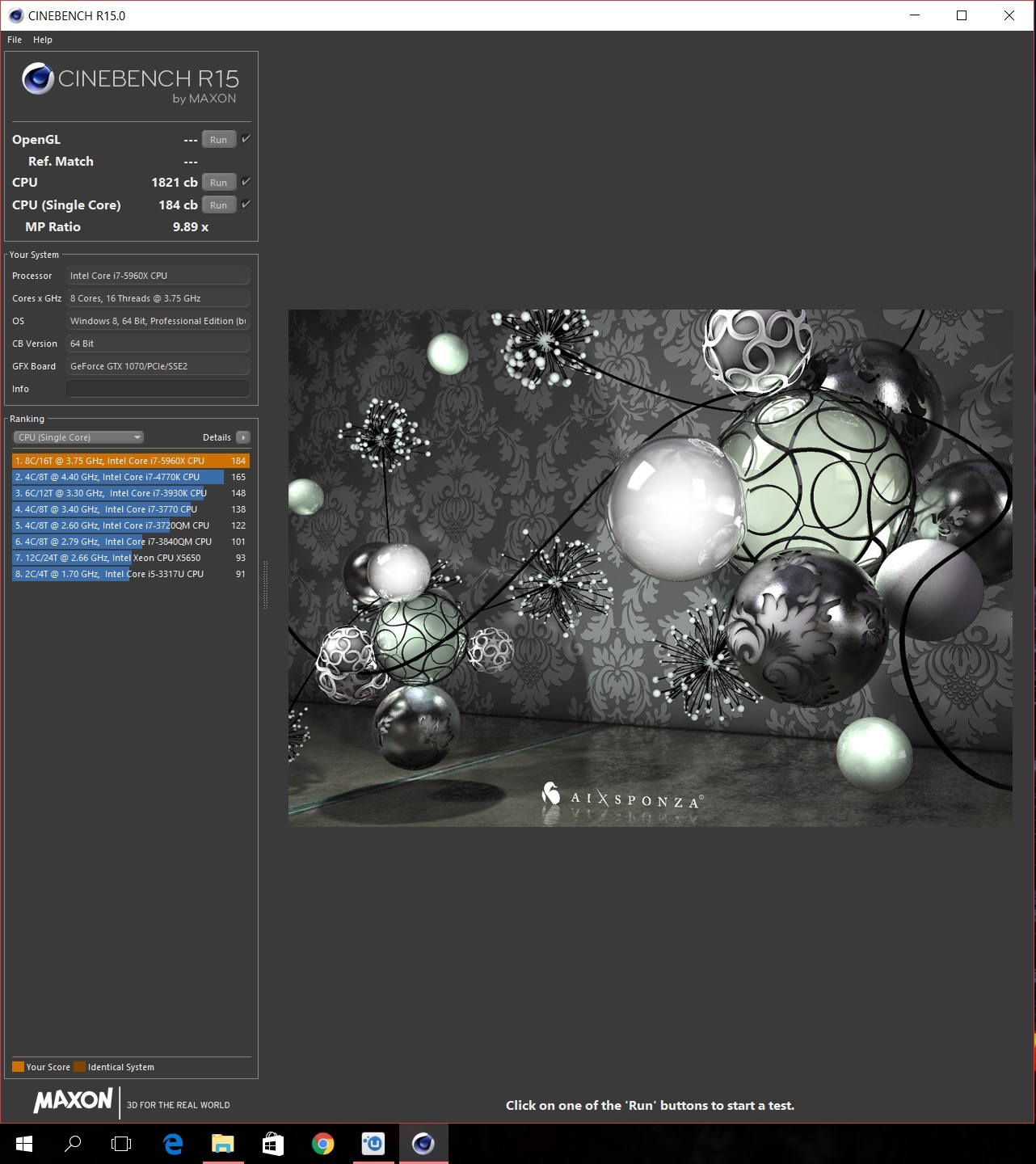Launch Google Chrome from taskbar
The image size is (1036, 1164).
[323, 1144]
